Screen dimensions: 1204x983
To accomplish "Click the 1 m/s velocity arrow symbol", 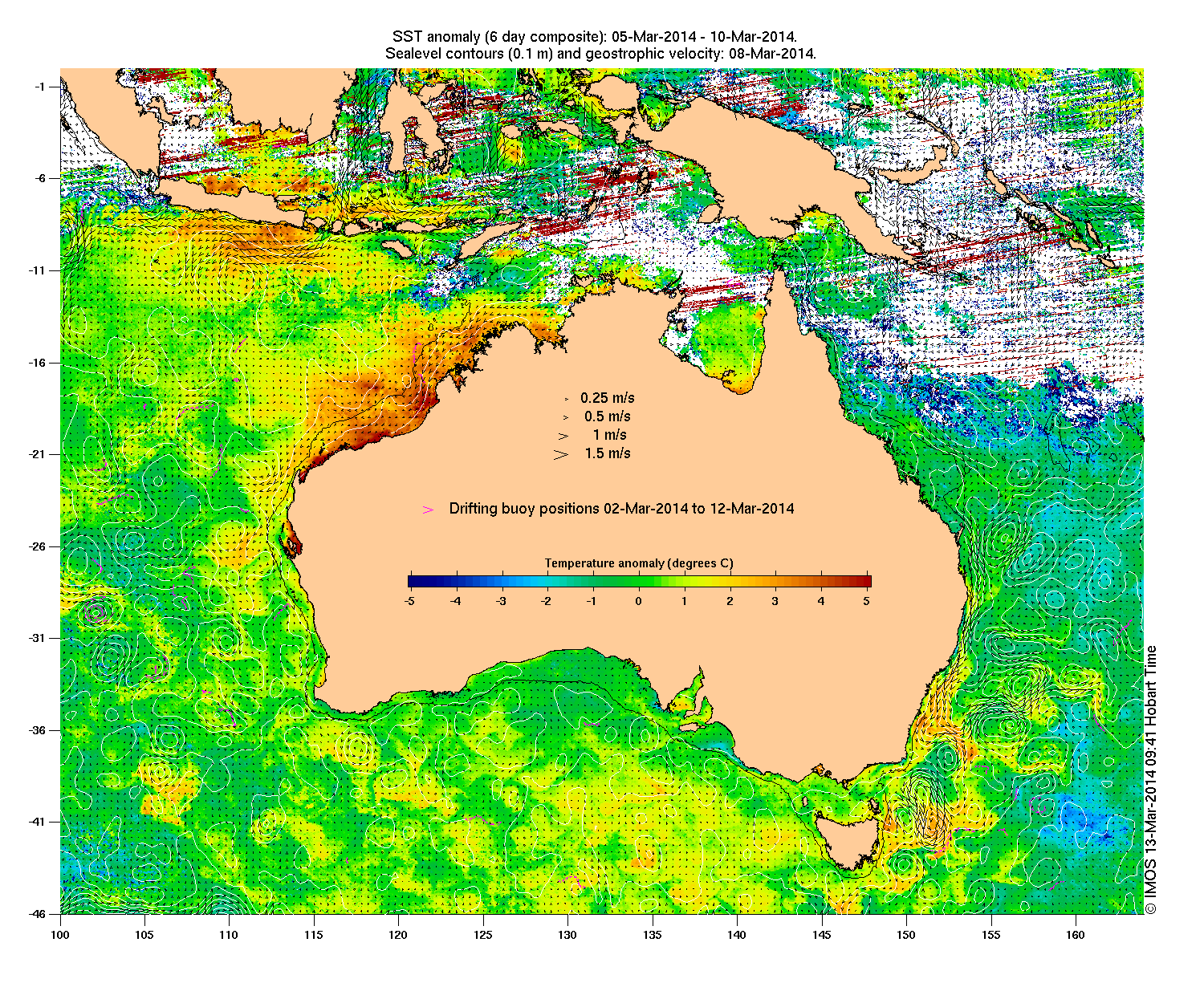I will (x=563, y=435).
